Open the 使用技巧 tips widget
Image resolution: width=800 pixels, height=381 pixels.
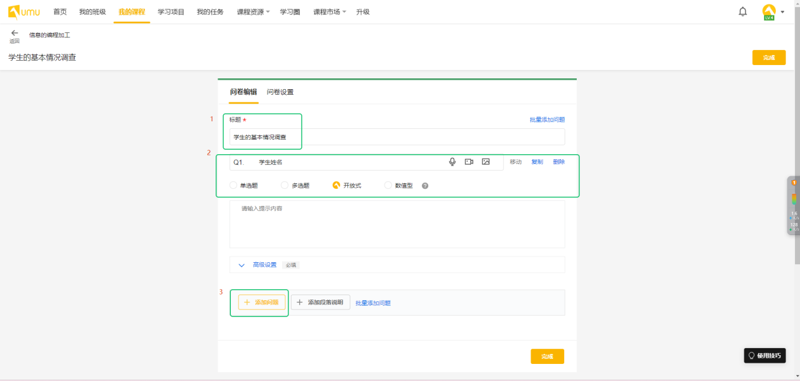point(765,355)
